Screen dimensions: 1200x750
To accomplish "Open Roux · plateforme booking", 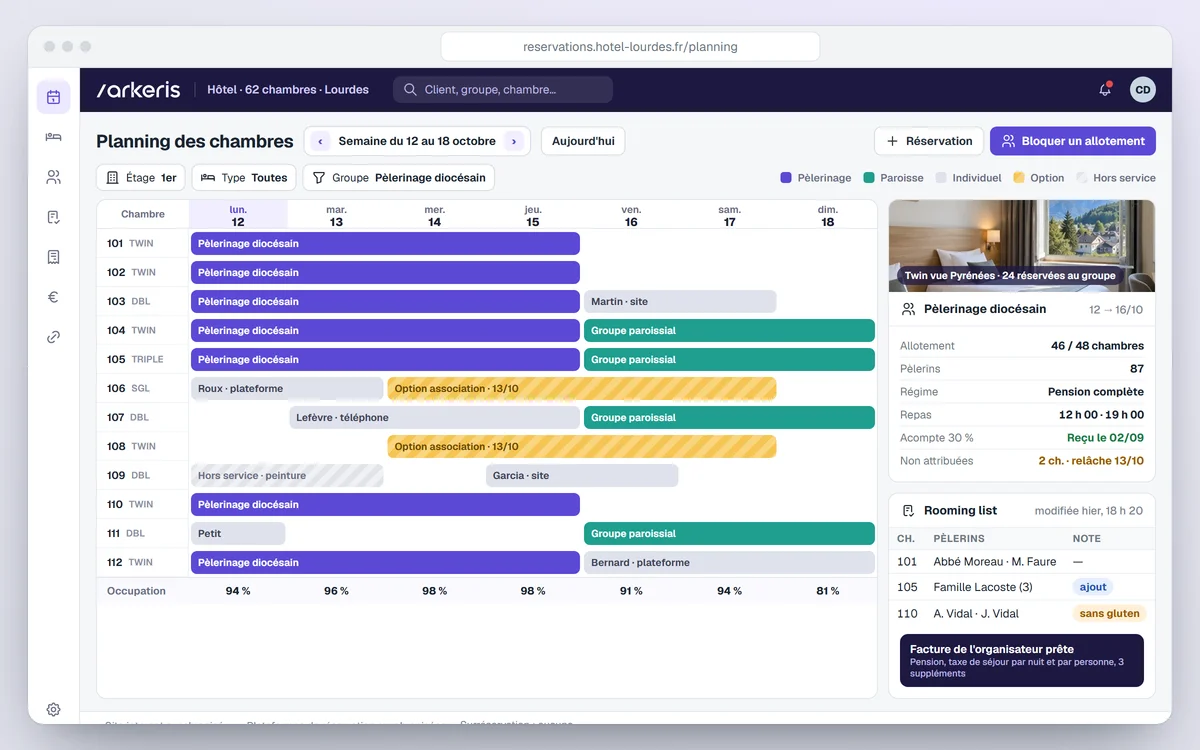I will [287, 388].
